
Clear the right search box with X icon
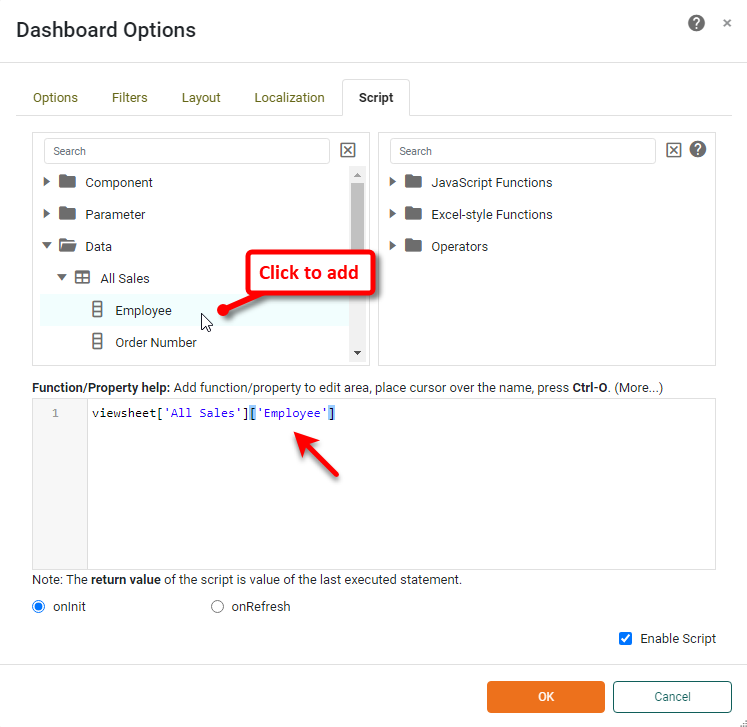[674, 151]
